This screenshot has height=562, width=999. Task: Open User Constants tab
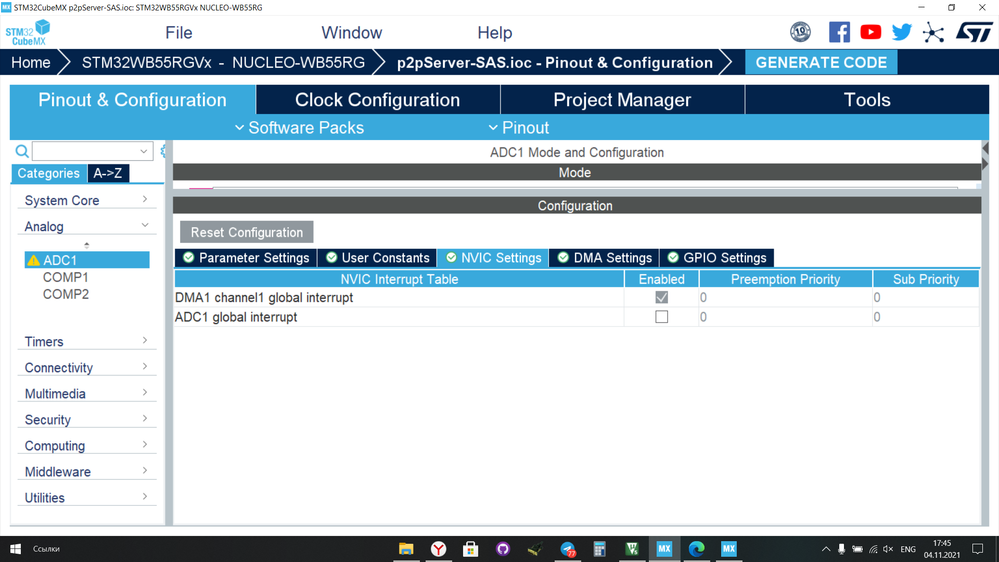tap(377, 258)
